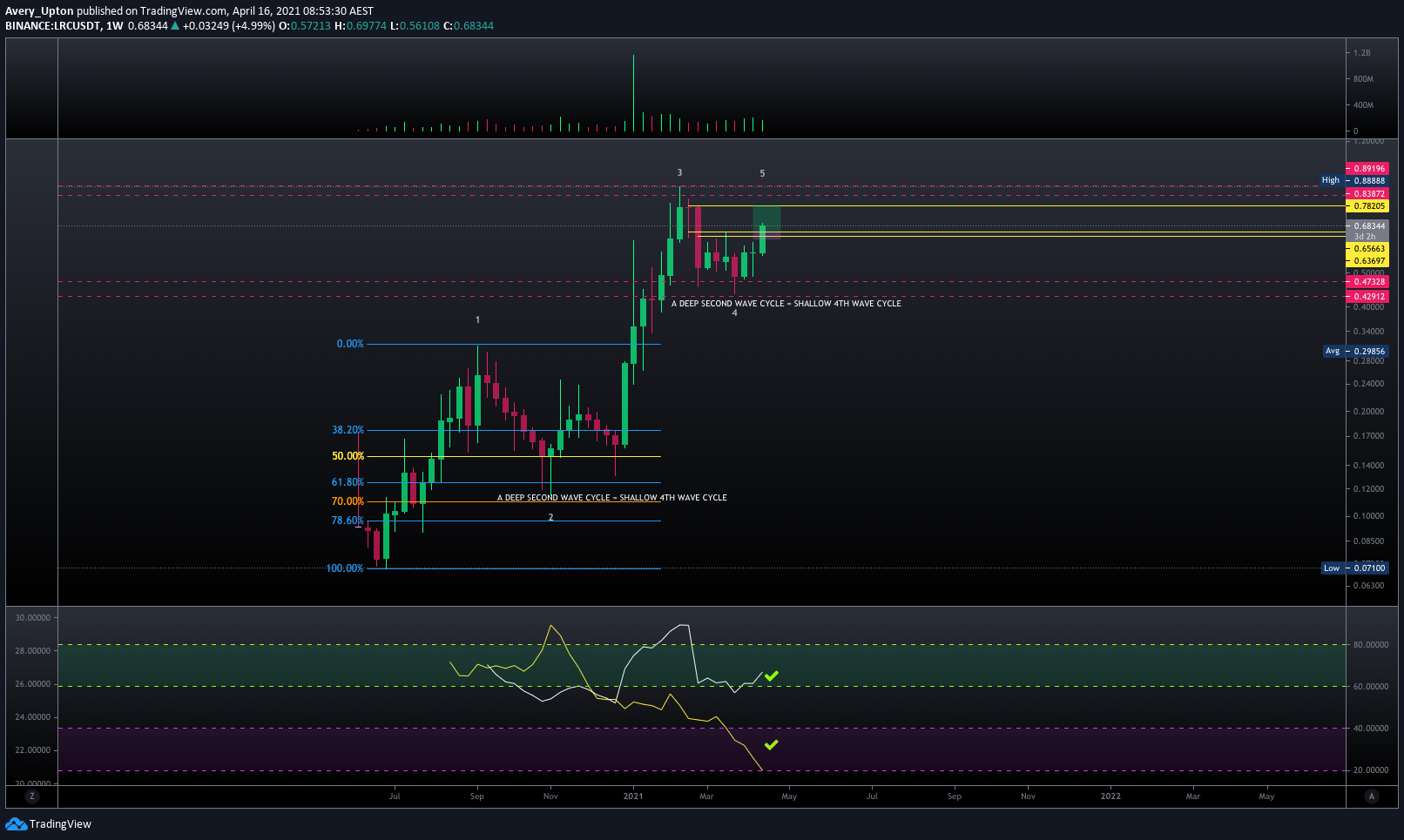Click the 3d 2h countdown label
This screenshot has width=1404, height=840.
pos(1365,237)
